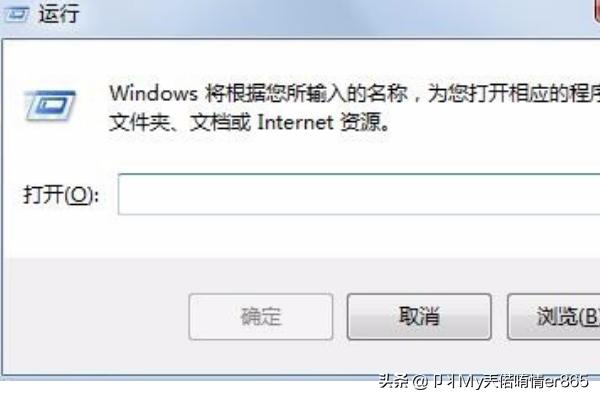
Task: Click the 打开(O): label text
Action: pos(61,195)
